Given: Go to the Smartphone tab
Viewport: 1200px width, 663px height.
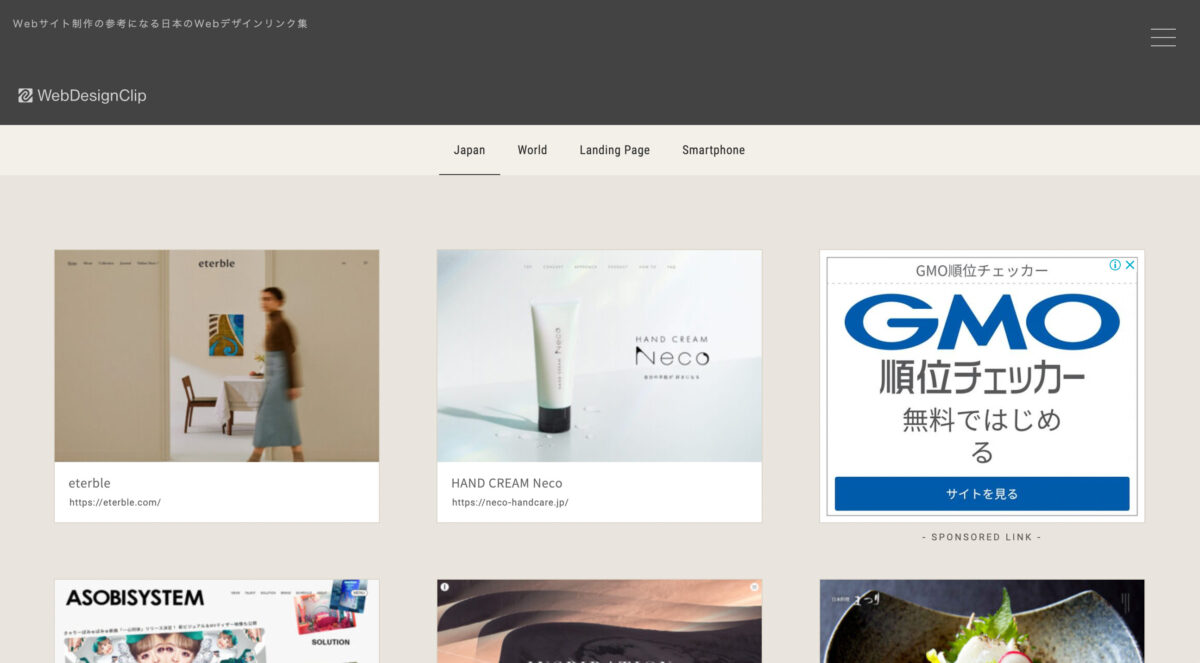Looking at the screenshot, I should [x=713, y=150].
